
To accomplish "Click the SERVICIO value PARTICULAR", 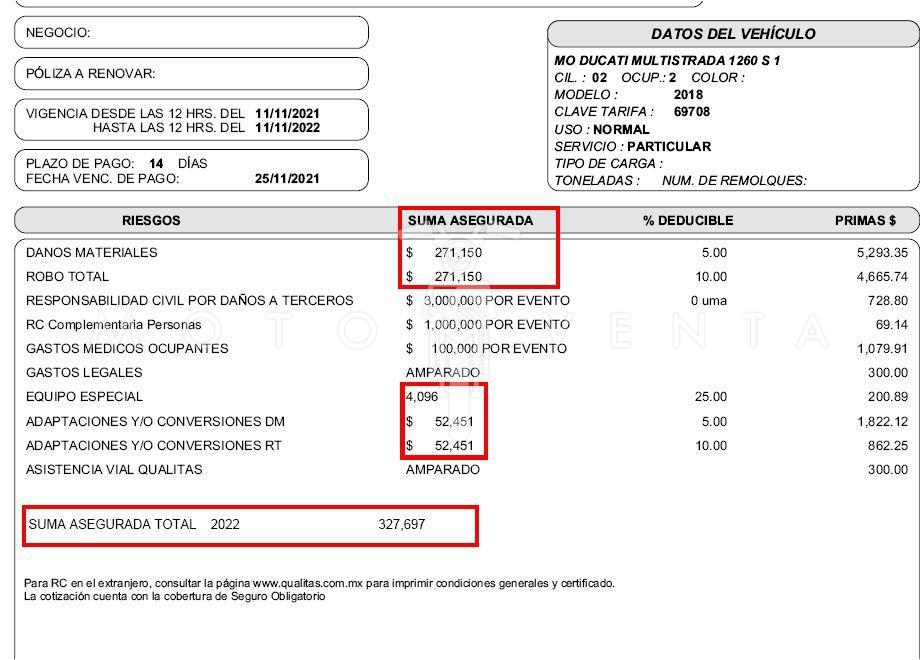I will point(669,146).
